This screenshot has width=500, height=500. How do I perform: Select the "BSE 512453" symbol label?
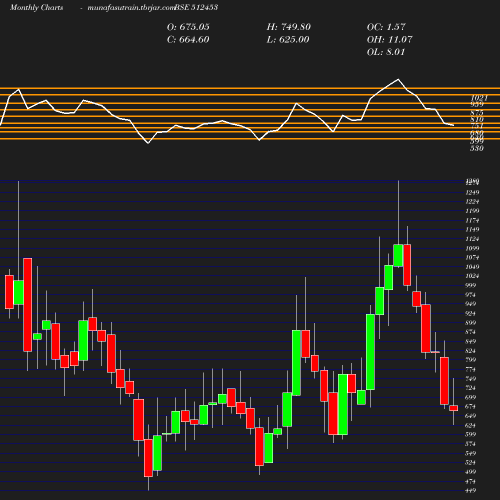196,7
